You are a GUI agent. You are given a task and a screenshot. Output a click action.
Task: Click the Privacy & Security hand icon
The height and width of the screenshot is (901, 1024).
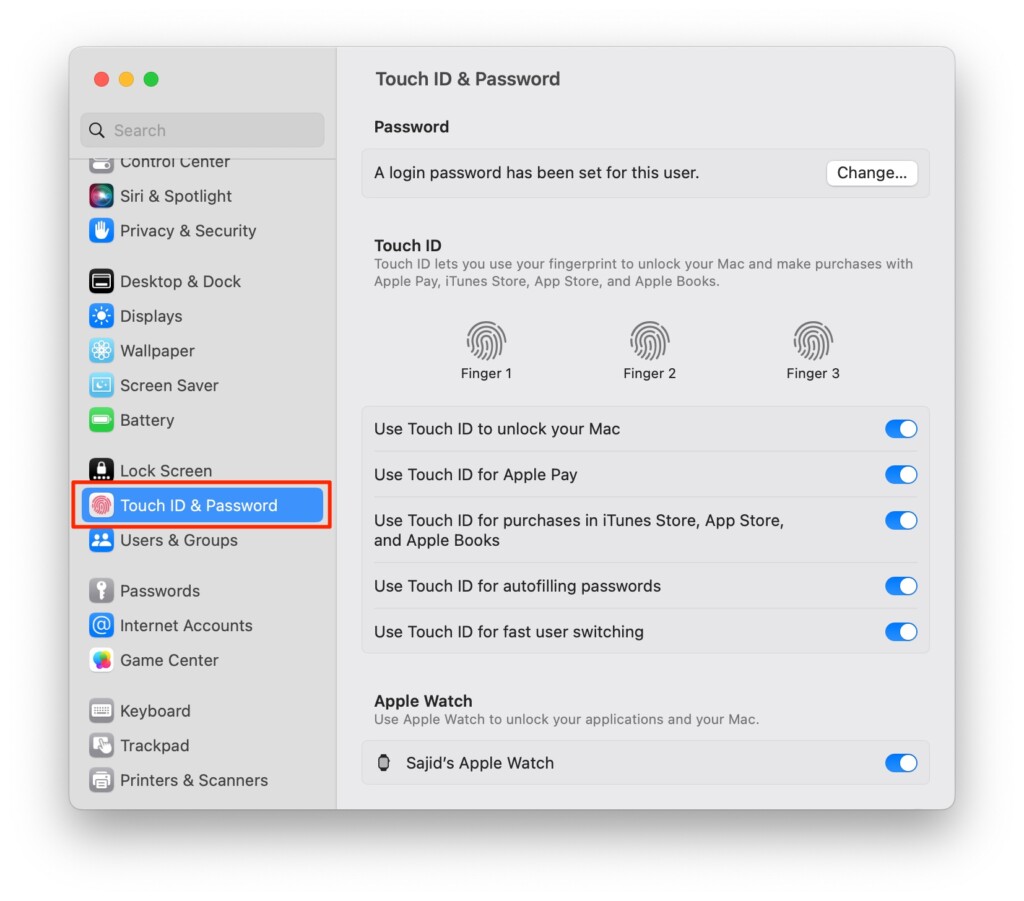click(101, 230)
